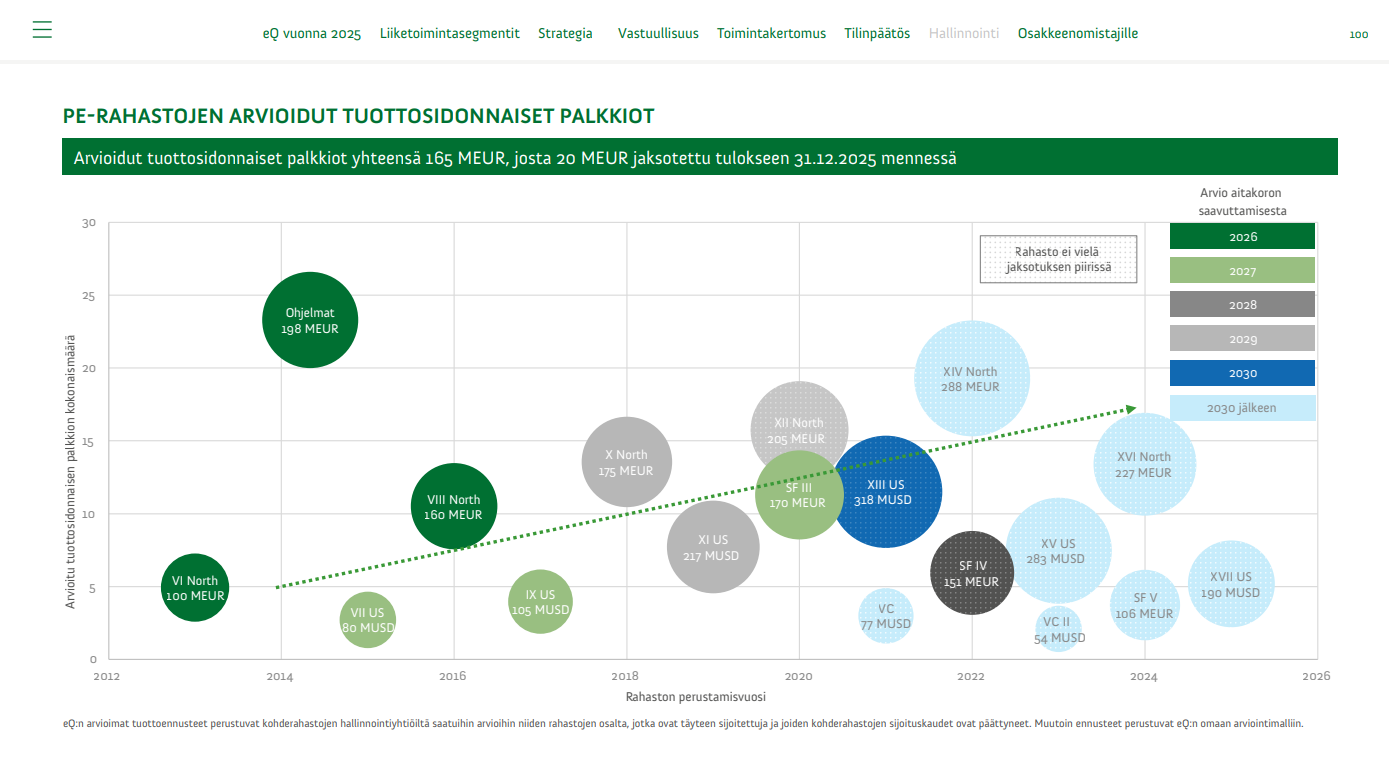
Task: Select the light green 2027 legend box
Action: [1242, 271]
